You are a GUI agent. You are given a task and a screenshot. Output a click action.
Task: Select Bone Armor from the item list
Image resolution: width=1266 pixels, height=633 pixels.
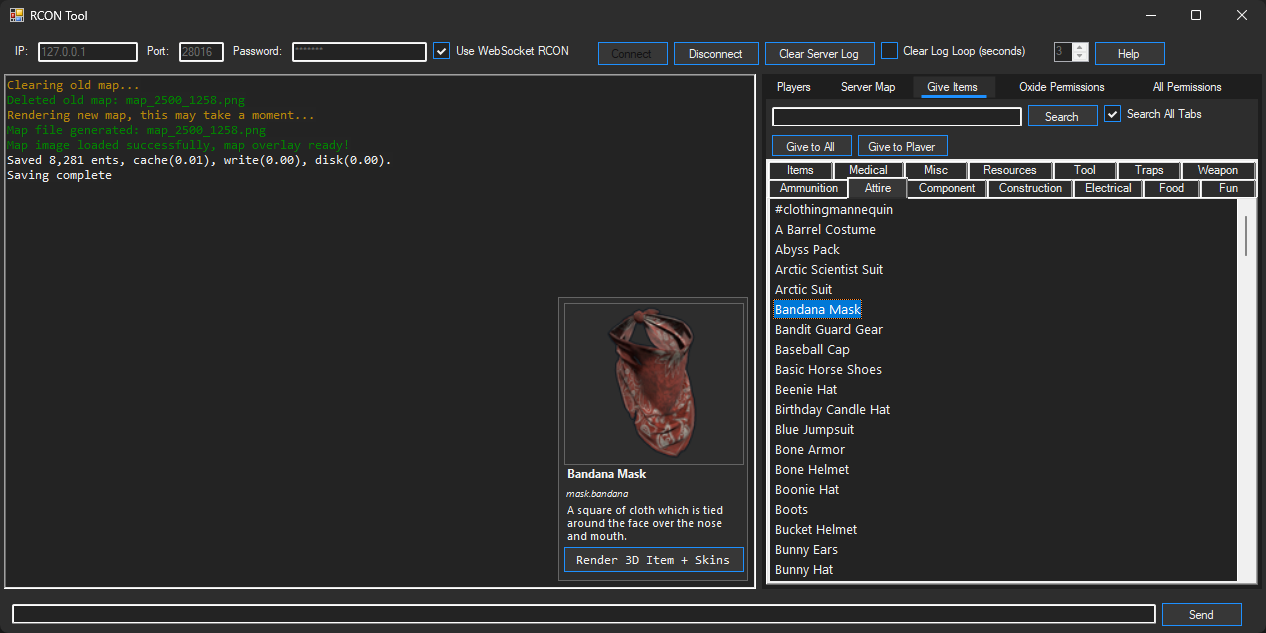(809, 449)
